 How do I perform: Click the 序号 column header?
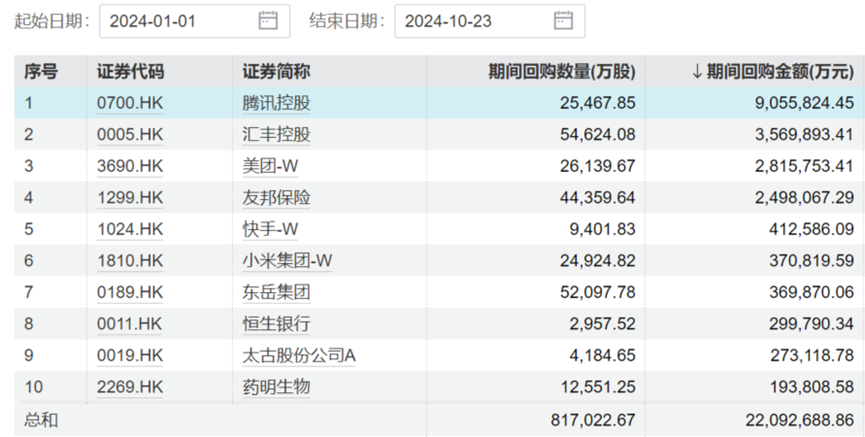click(40, 72)
